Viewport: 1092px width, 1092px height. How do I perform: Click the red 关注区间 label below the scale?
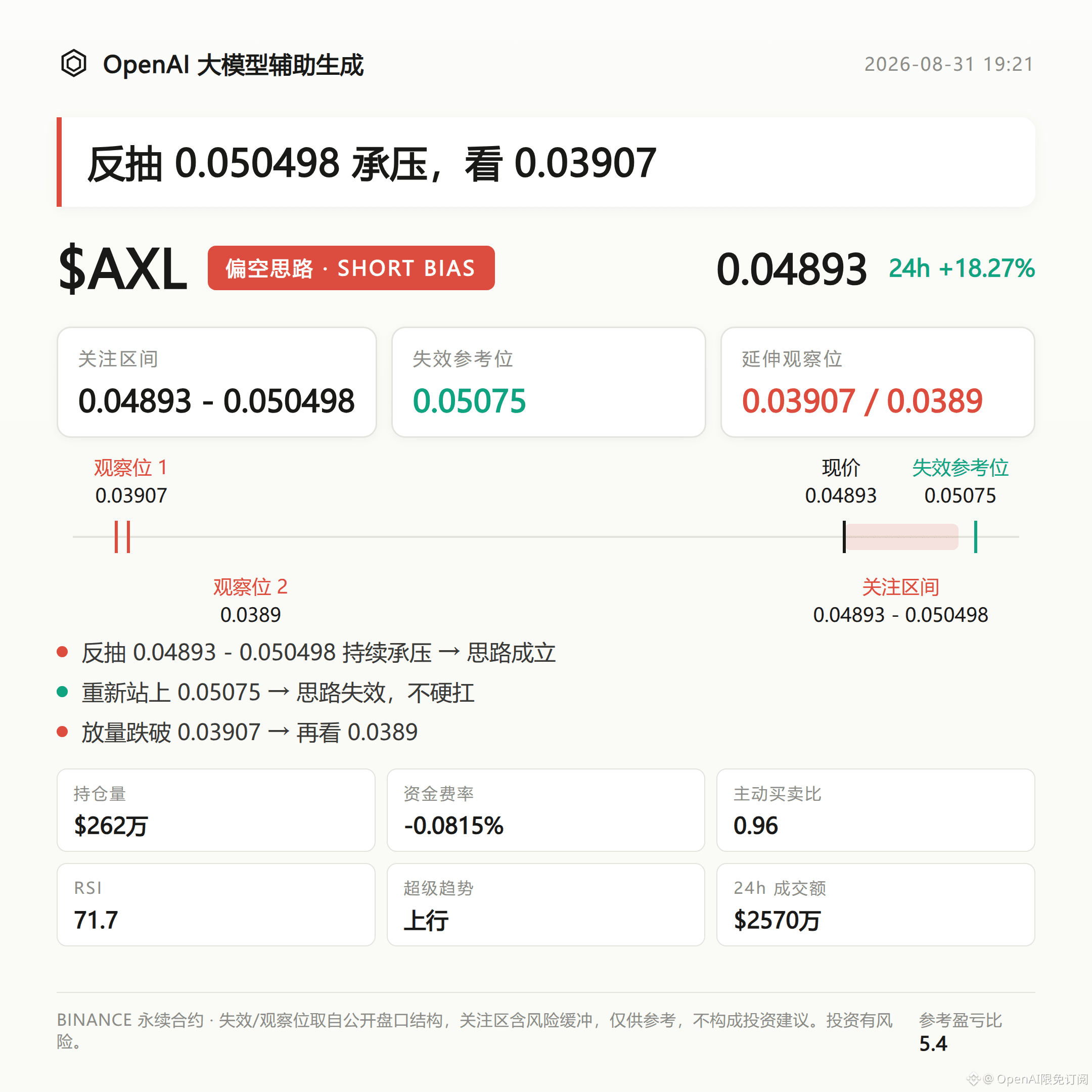coord(900,587)
